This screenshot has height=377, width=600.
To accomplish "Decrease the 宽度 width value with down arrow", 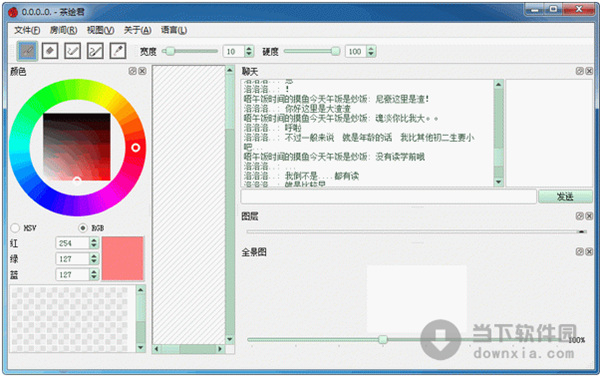I will click(249, 54).
